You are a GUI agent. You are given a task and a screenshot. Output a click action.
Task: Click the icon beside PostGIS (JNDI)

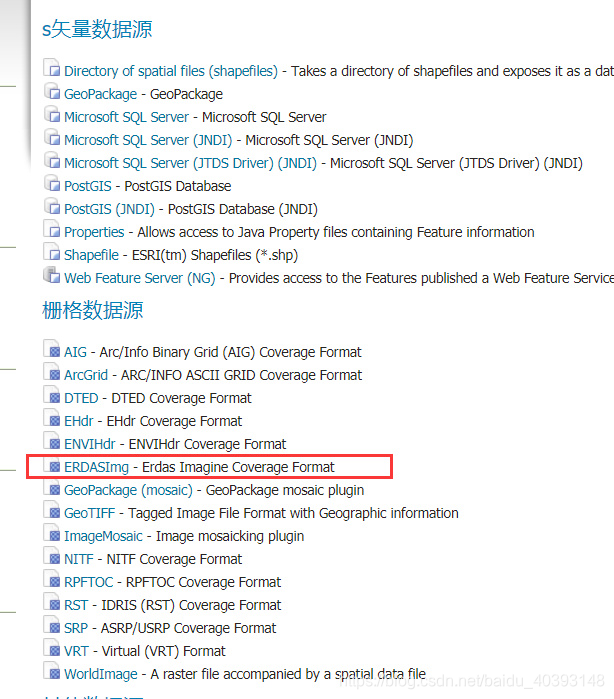(x=52, y=206)
